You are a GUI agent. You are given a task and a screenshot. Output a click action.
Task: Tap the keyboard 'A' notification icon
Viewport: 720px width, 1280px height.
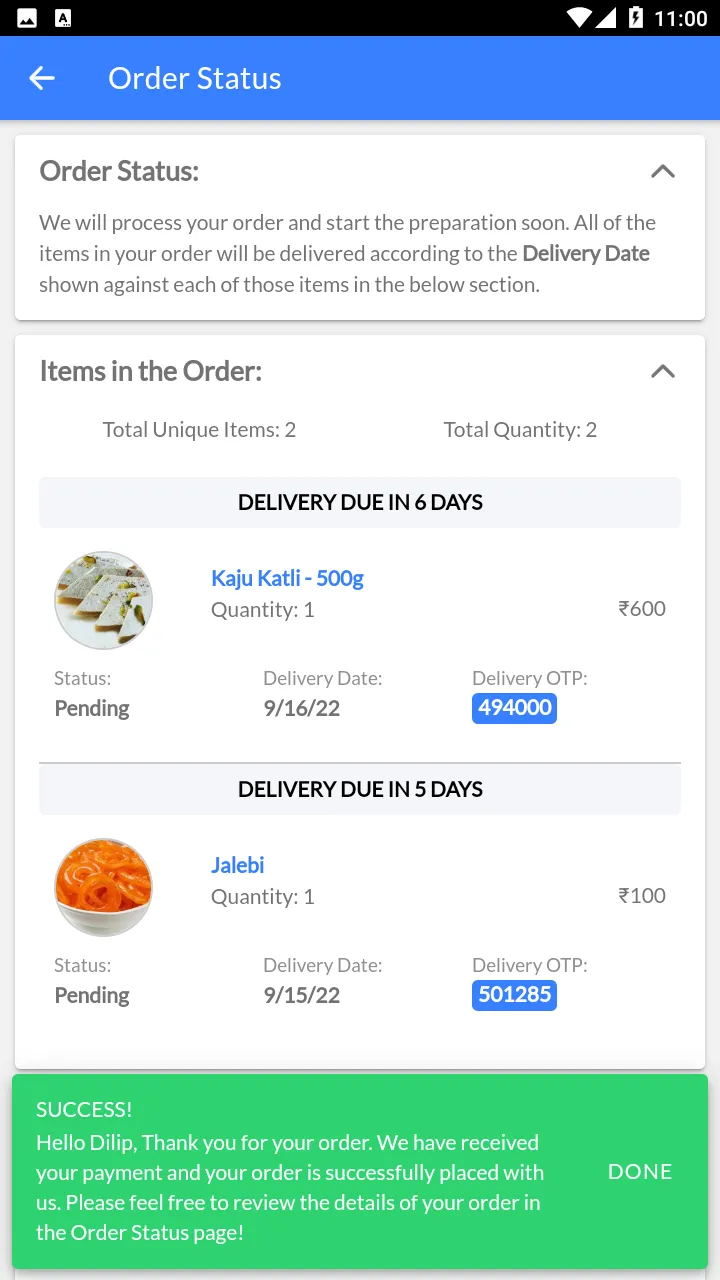coord(62,18)
